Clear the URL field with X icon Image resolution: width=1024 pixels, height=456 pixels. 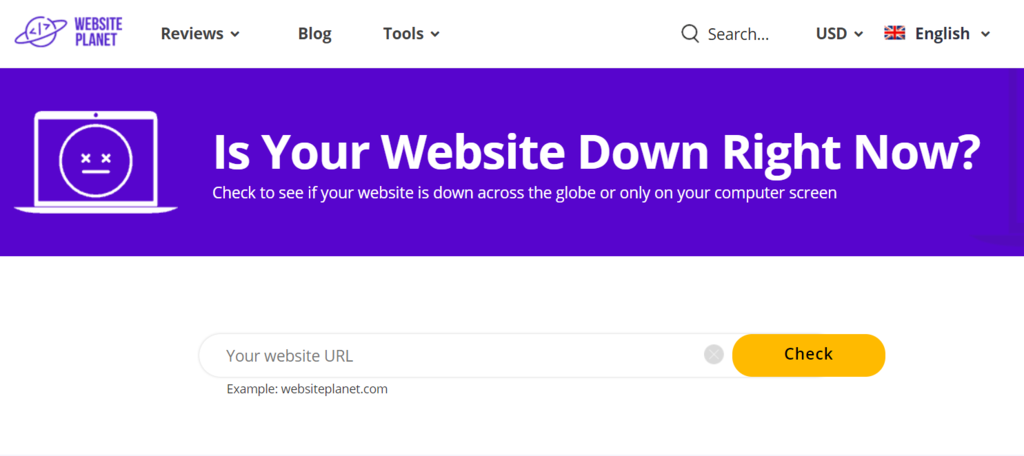click(x=714, y=355)
